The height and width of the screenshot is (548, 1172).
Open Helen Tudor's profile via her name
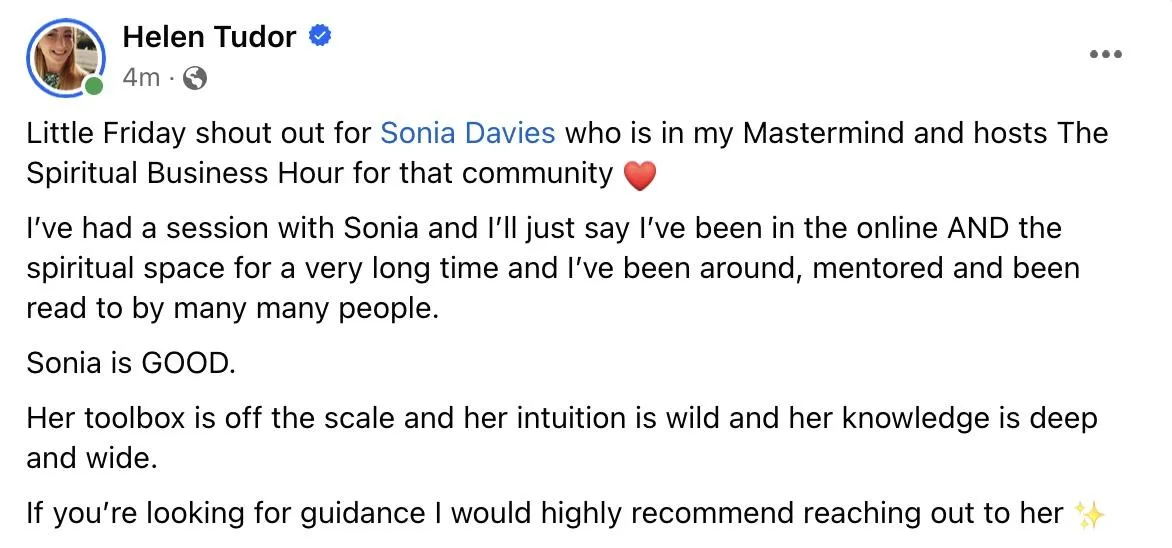tap(209, 38)
